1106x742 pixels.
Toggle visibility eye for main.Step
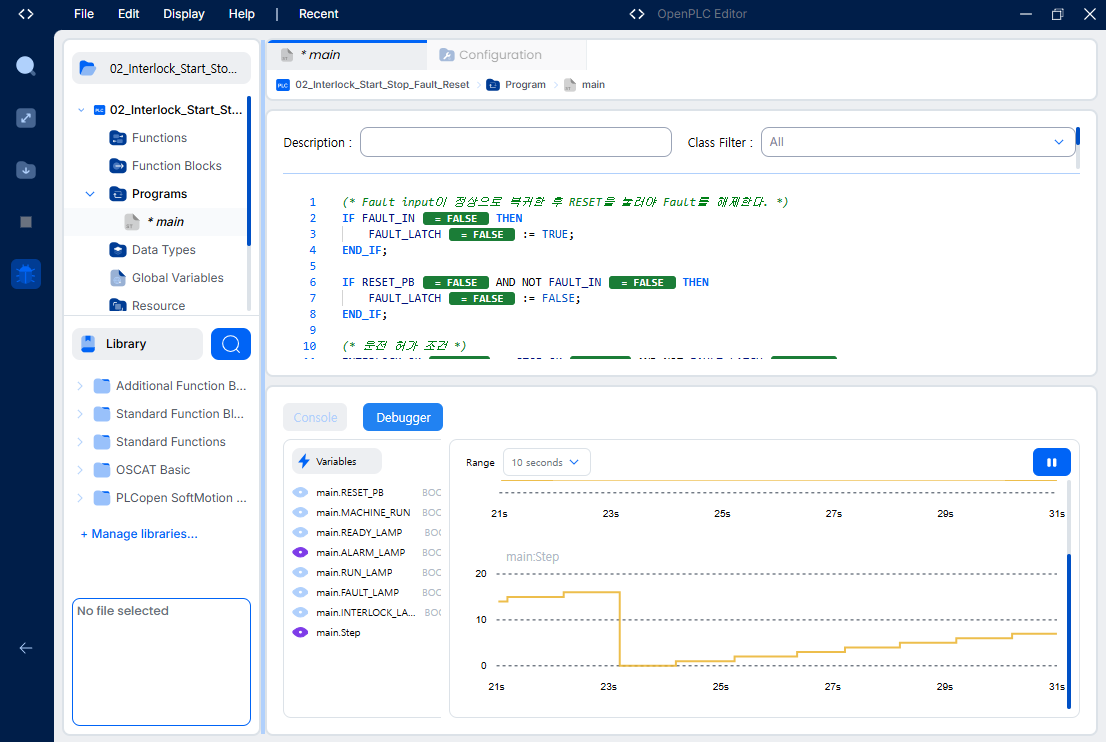tap(300, 633)
